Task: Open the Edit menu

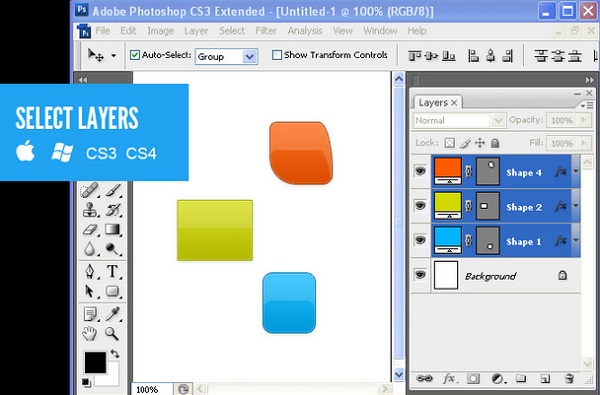Action: 128,31
